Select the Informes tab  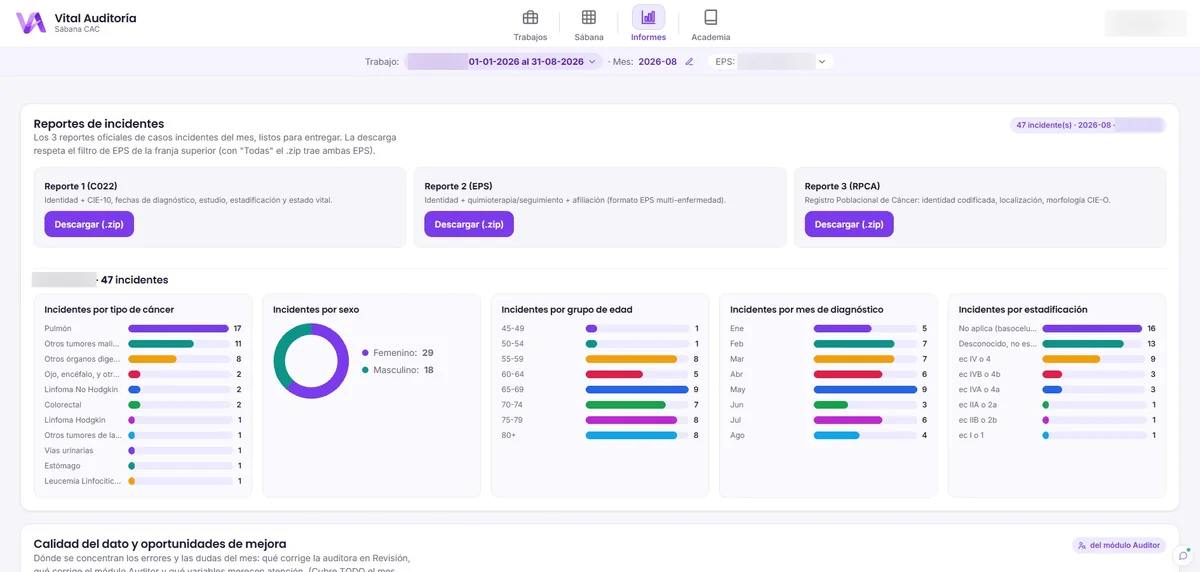click(648, 24)
